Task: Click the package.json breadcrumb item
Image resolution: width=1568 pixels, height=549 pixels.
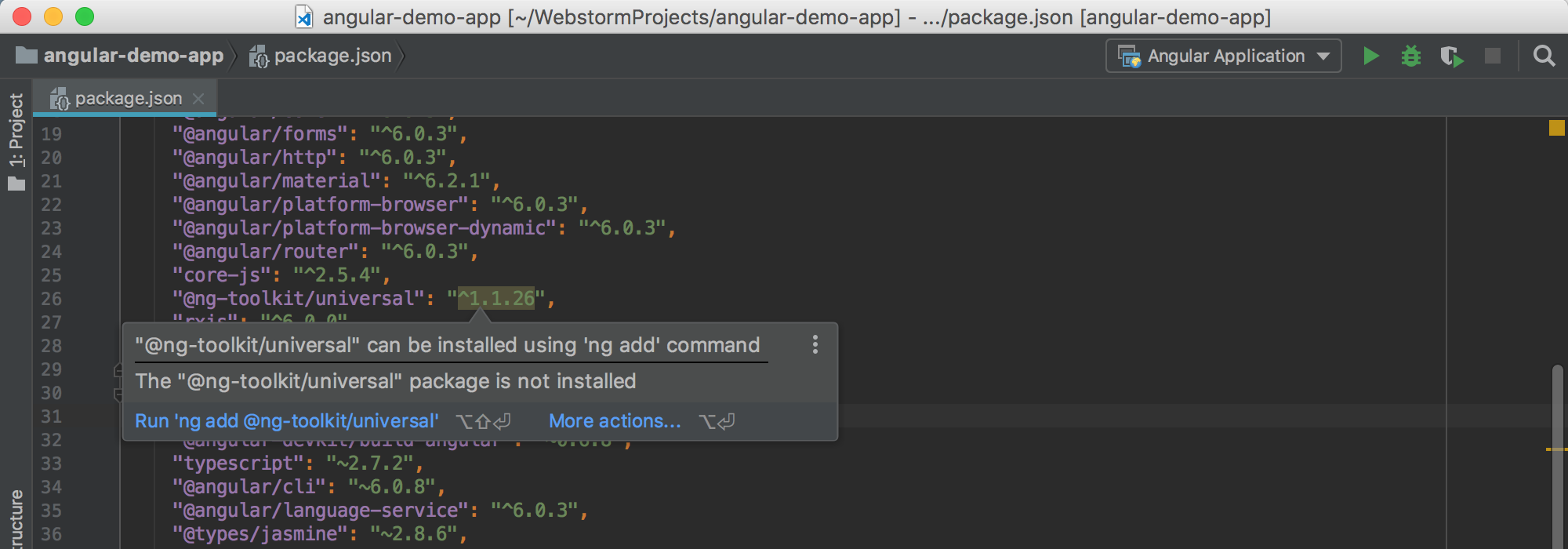Action: tap(320, 56)
